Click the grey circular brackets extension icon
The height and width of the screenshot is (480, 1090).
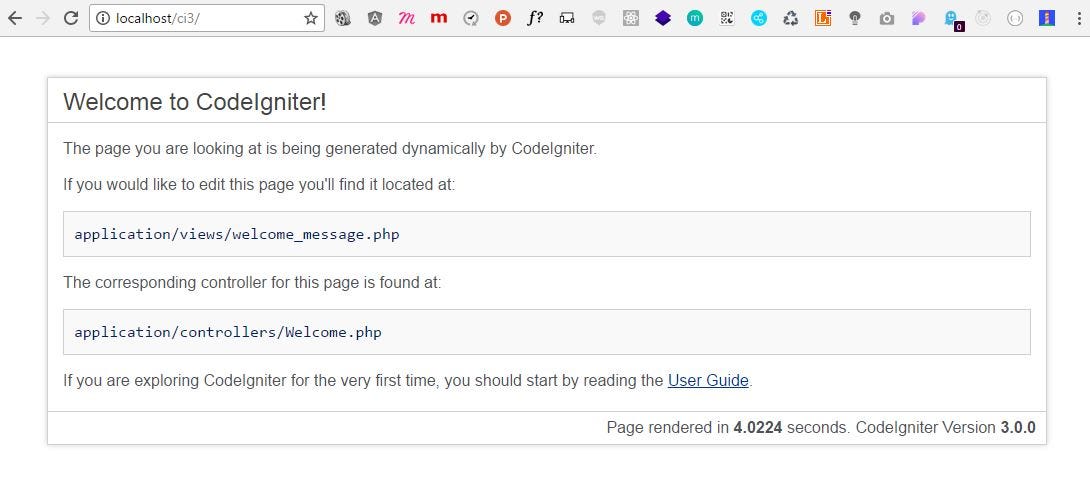pyautogui.click(x=1015, y=19)
